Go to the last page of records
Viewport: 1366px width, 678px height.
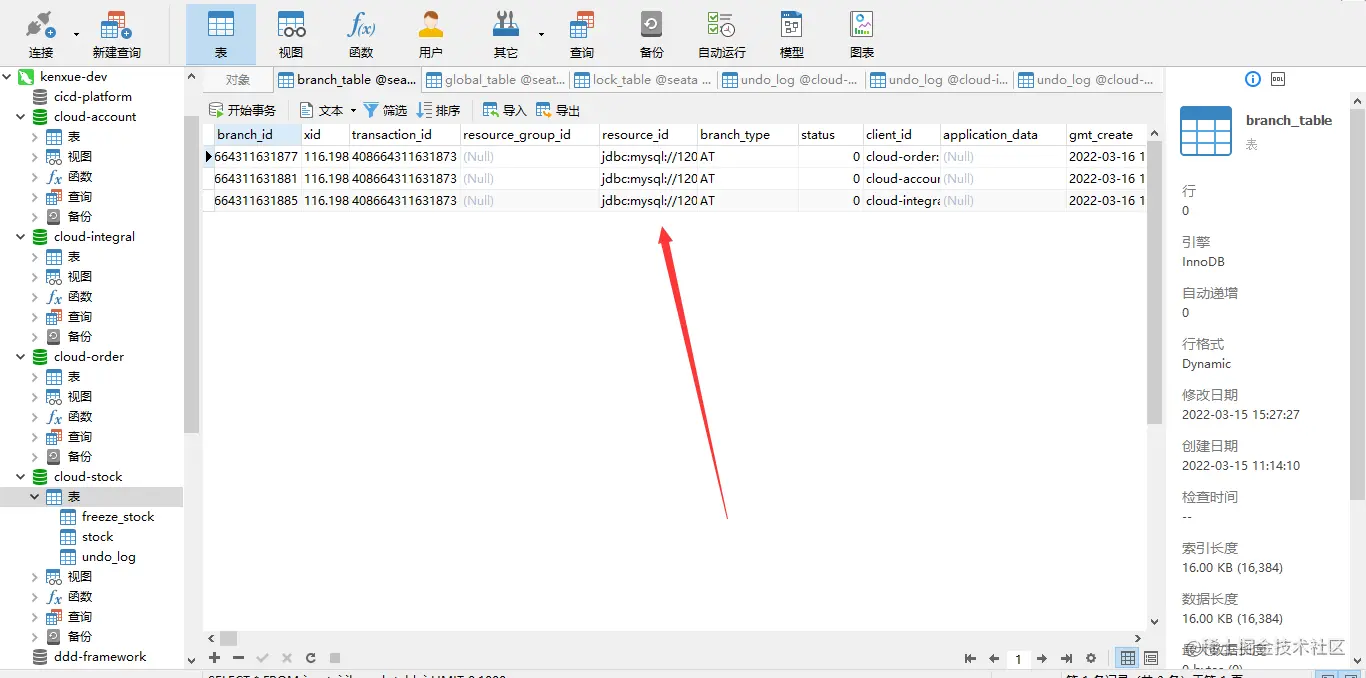(x=1066, y=658)
